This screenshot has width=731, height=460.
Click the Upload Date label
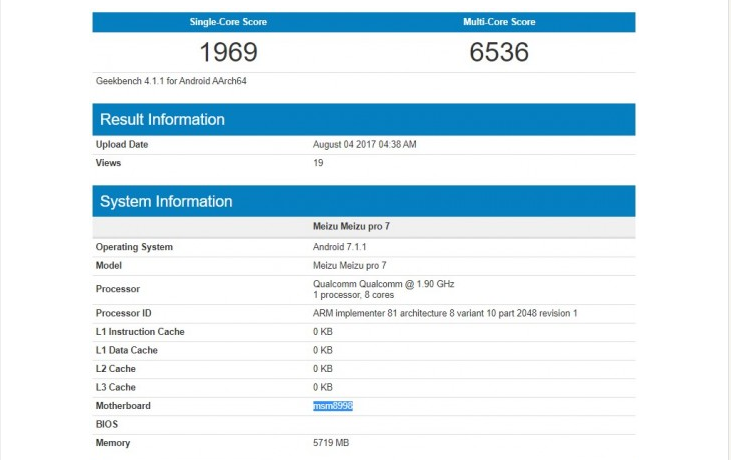122,144
